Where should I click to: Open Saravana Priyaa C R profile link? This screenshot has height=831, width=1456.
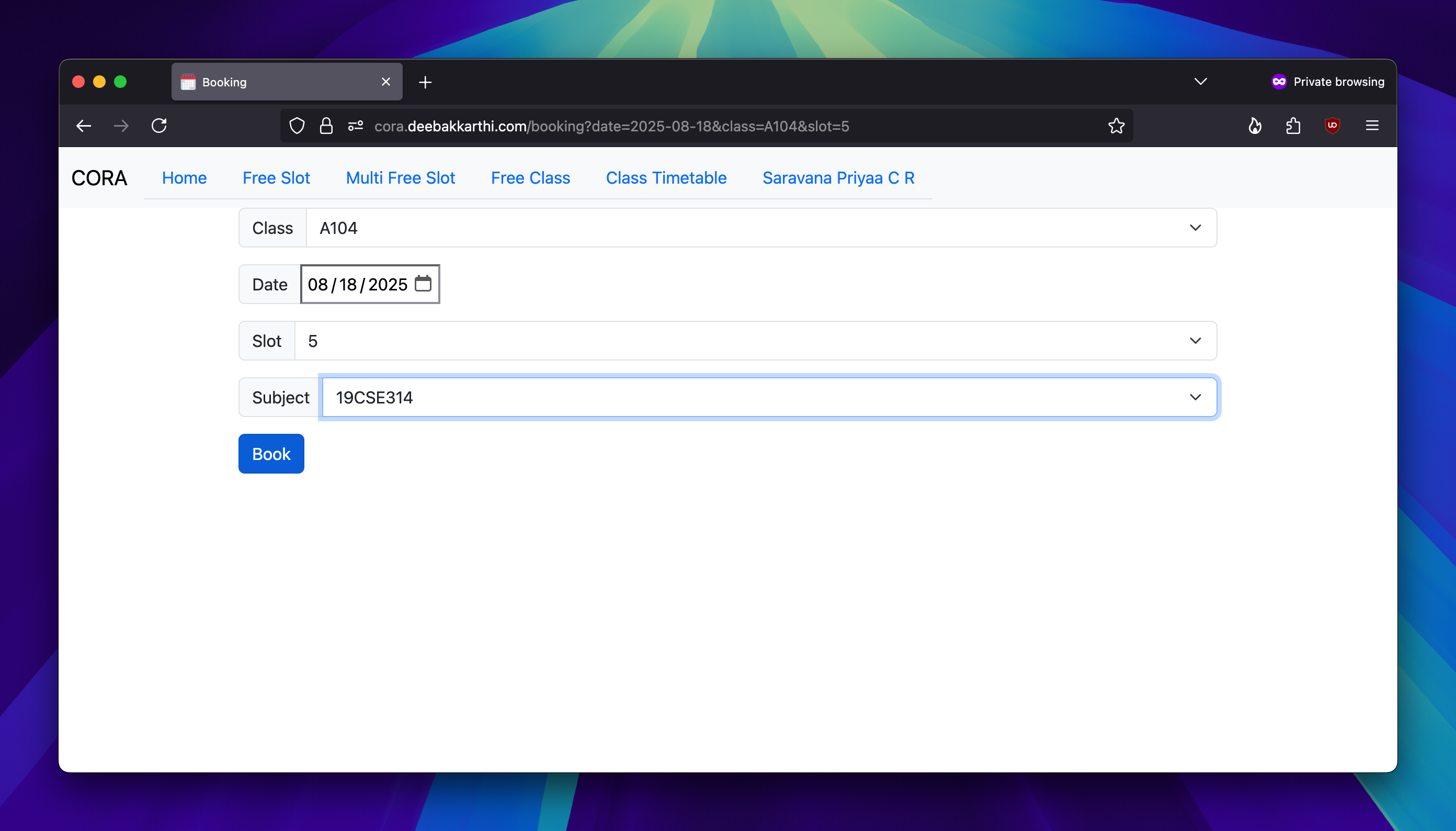(838, 178)
